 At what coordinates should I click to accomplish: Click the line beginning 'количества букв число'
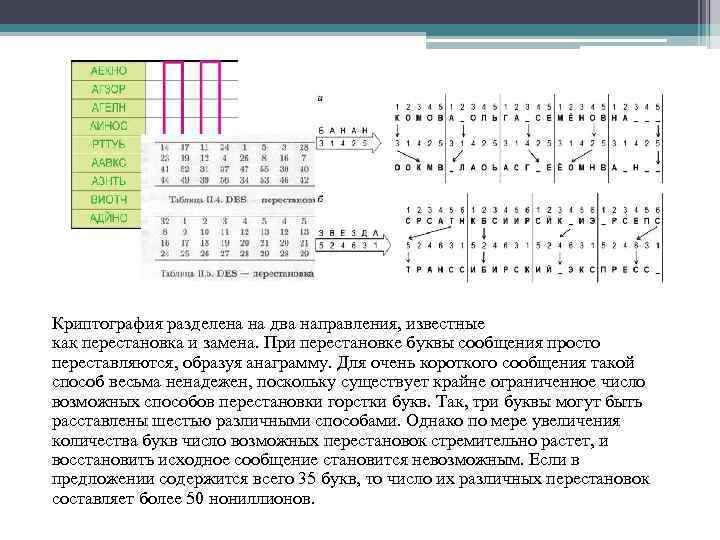pos(330,441)
